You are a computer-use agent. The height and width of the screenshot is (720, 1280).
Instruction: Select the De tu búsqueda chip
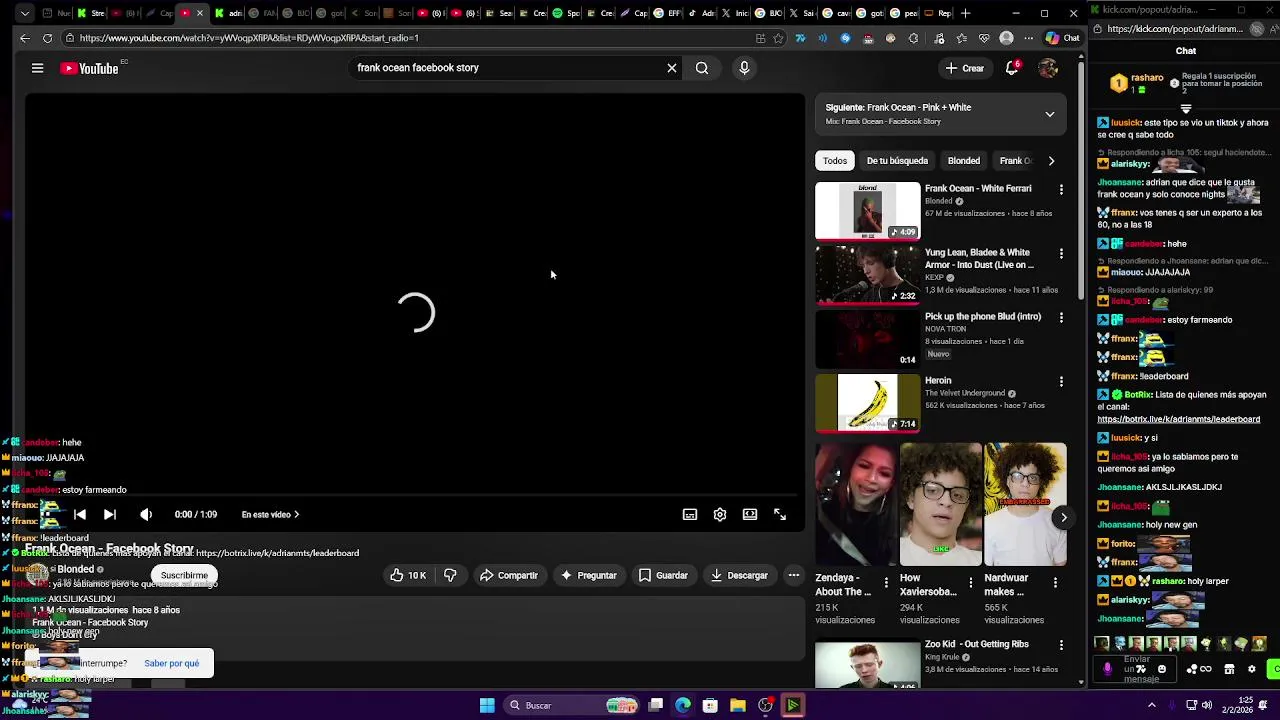[x=897, y=160]
